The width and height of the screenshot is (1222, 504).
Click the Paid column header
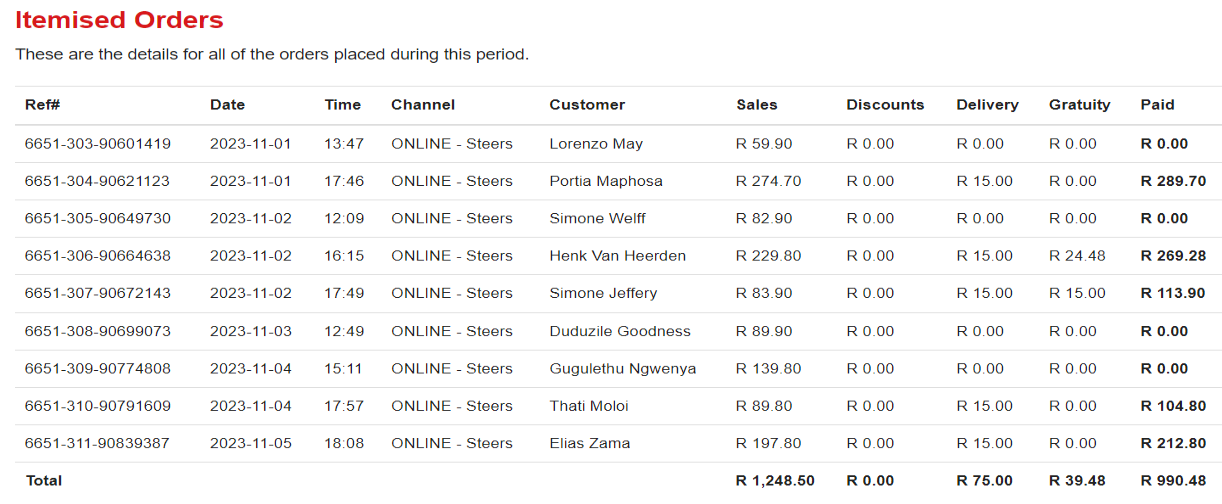pyautogui.click(x=1157, y=105)
